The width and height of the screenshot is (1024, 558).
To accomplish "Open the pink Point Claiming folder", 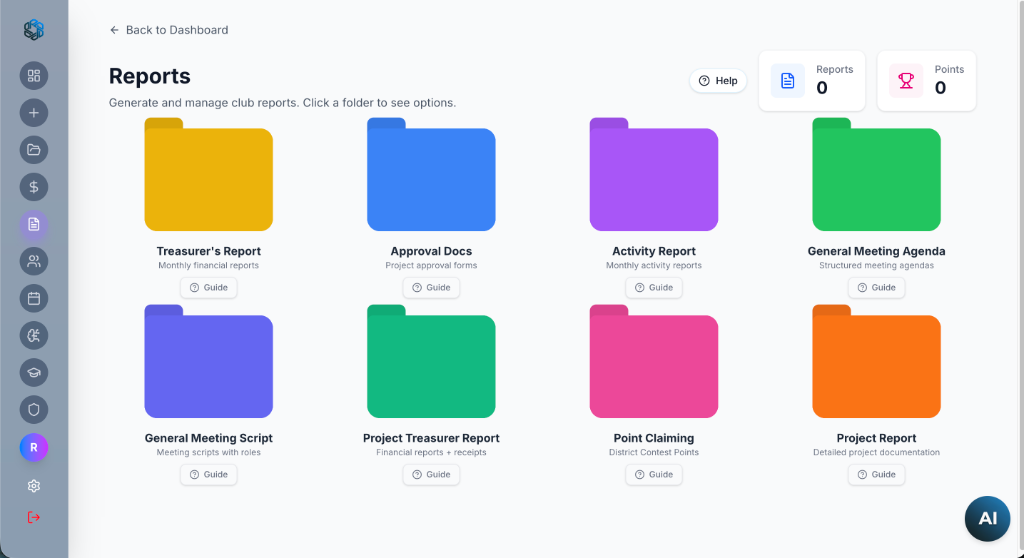I will coord(653,363).
